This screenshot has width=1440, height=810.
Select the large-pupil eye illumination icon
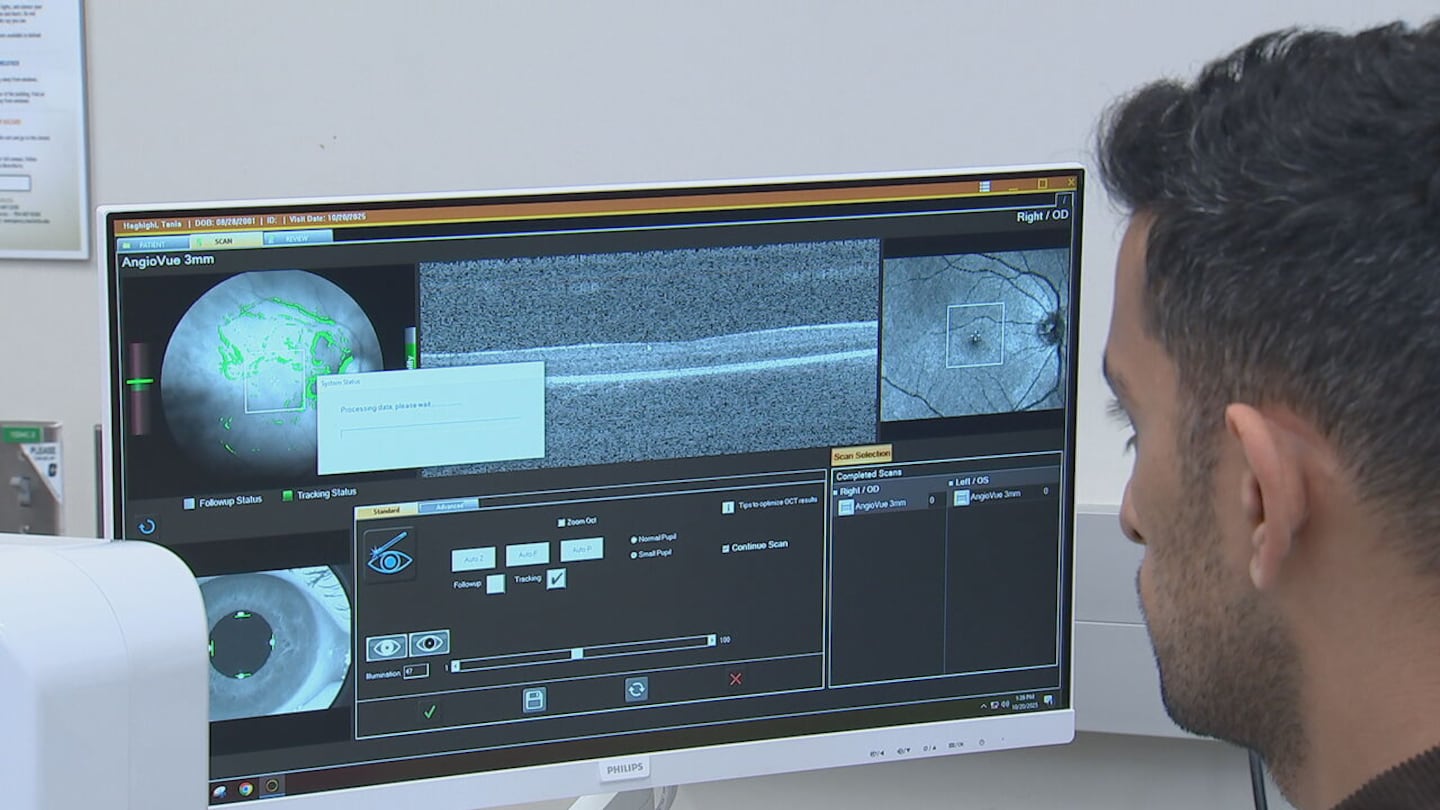(429, 643)
